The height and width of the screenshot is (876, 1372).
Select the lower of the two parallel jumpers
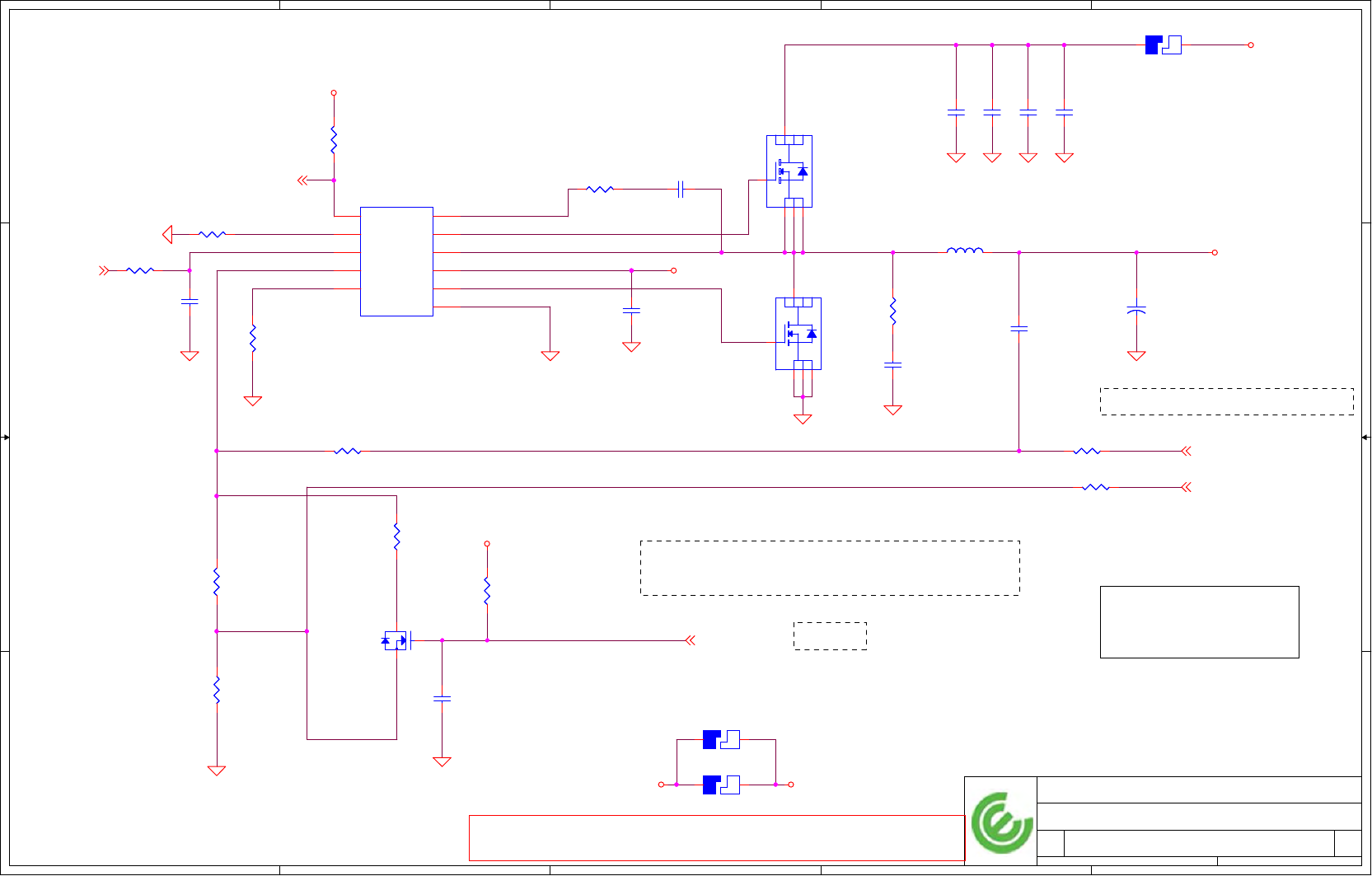tap(721, 785)
